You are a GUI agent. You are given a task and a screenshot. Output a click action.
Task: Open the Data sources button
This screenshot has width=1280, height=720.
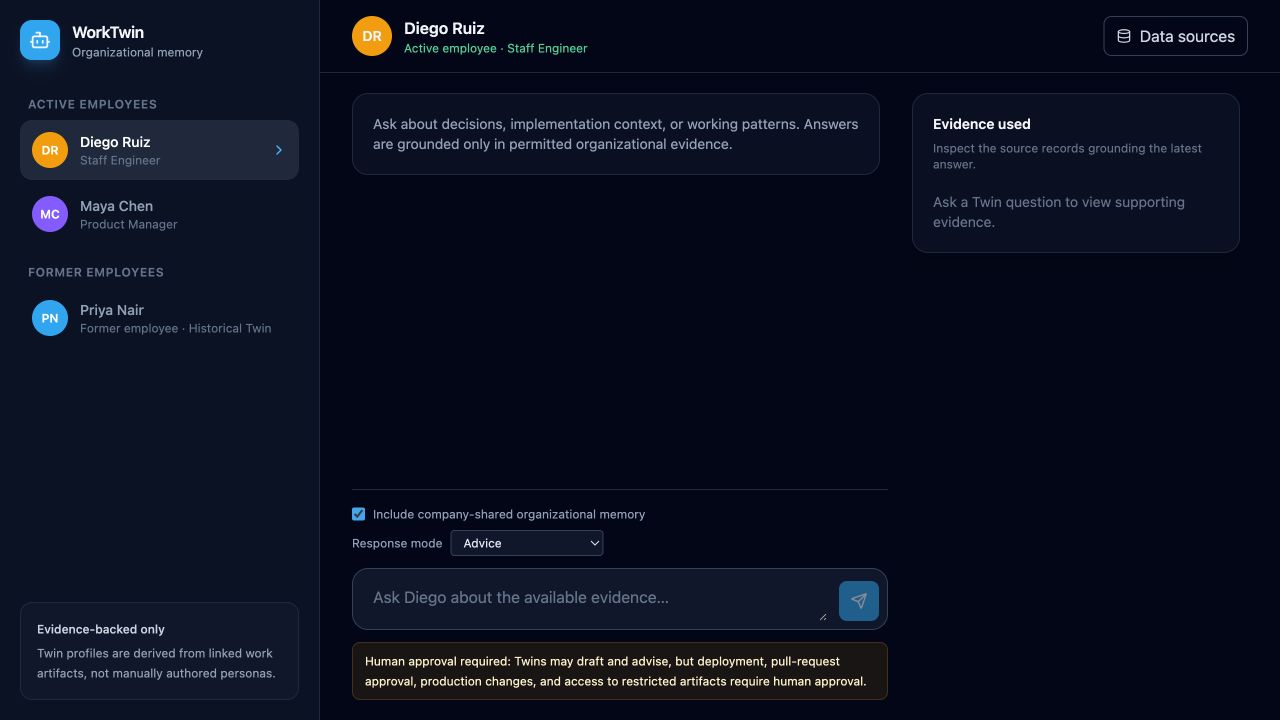(1175, 36)
